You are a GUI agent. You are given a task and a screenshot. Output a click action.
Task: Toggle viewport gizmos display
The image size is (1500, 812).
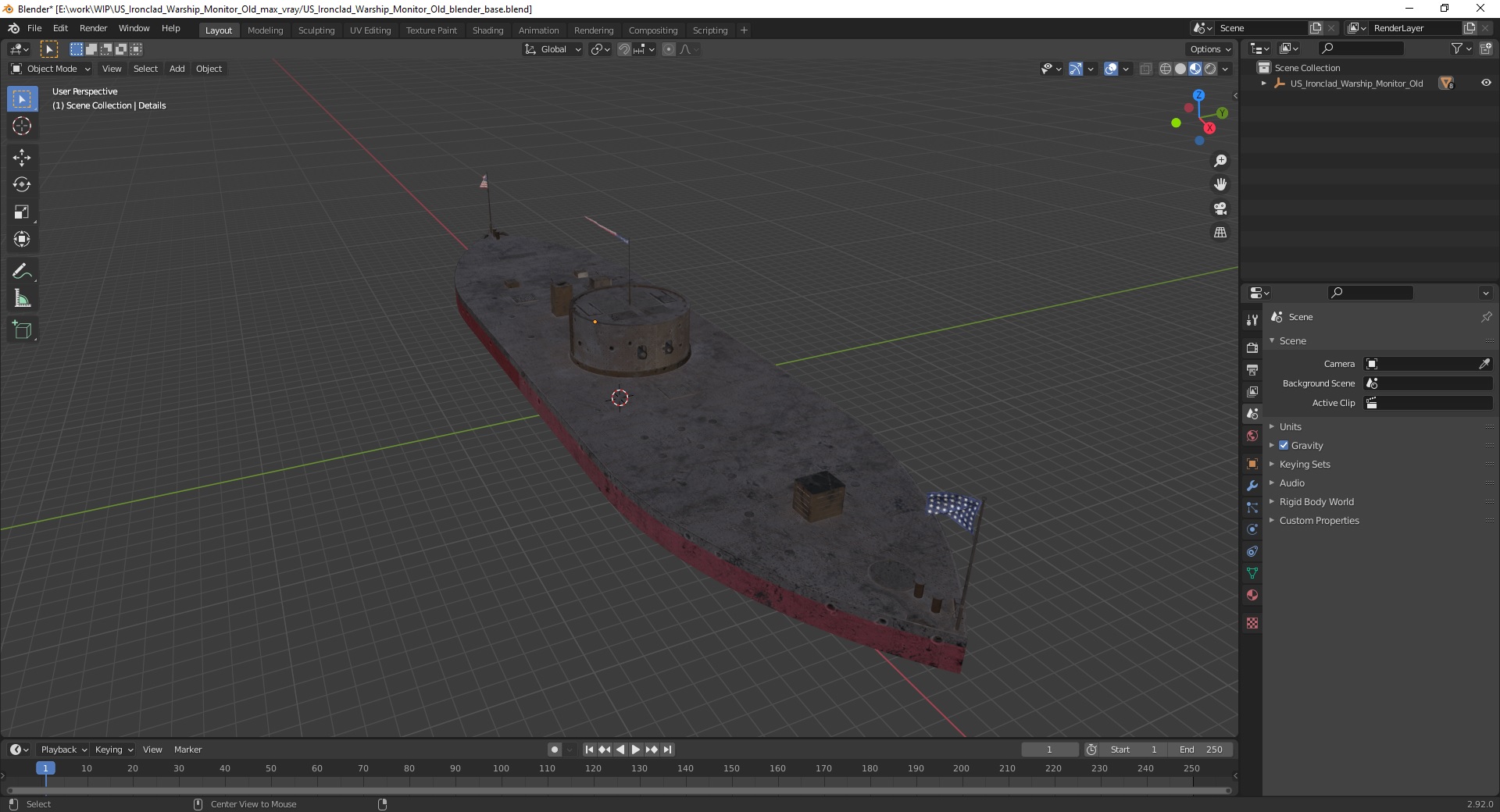click(1076, 69)
